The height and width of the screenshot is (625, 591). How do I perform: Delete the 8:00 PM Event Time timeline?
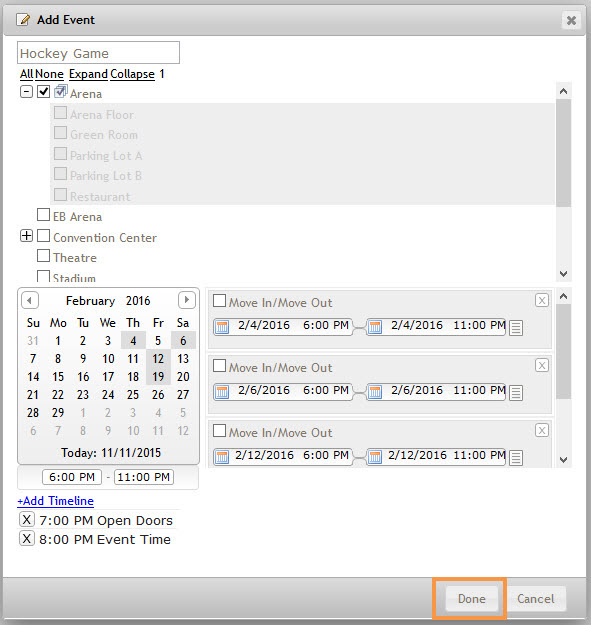pos(27,539)
